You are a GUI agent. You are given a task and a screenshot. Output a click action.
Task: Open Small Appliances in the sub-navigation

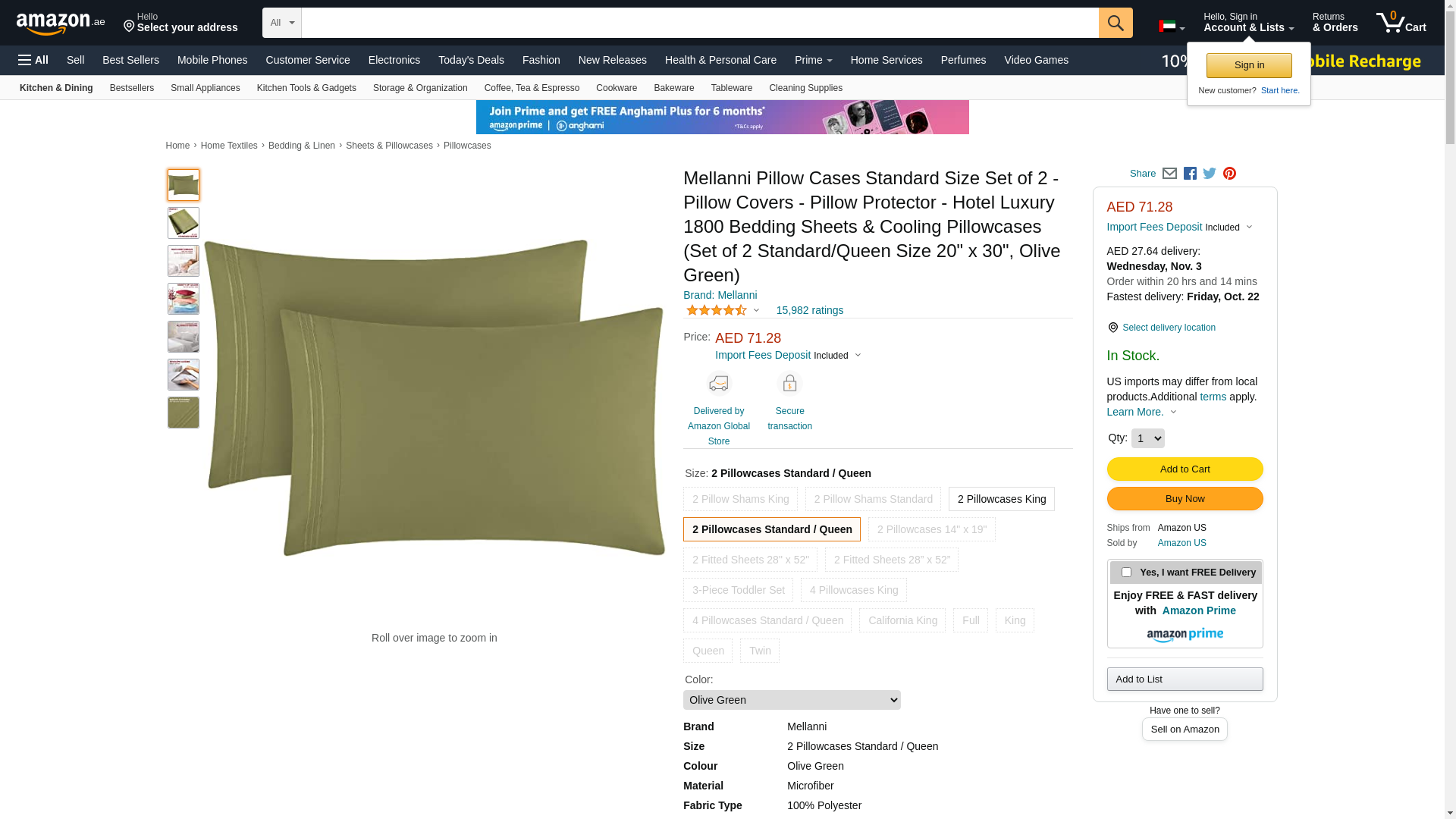pyautogui.click(x=205, y=88)
